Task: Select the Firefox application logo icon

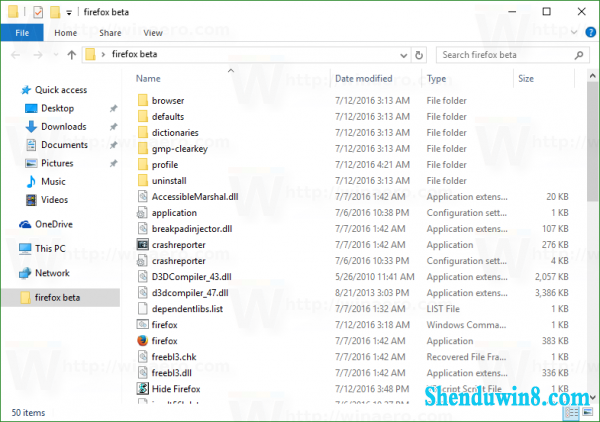Action: [142, 341]
